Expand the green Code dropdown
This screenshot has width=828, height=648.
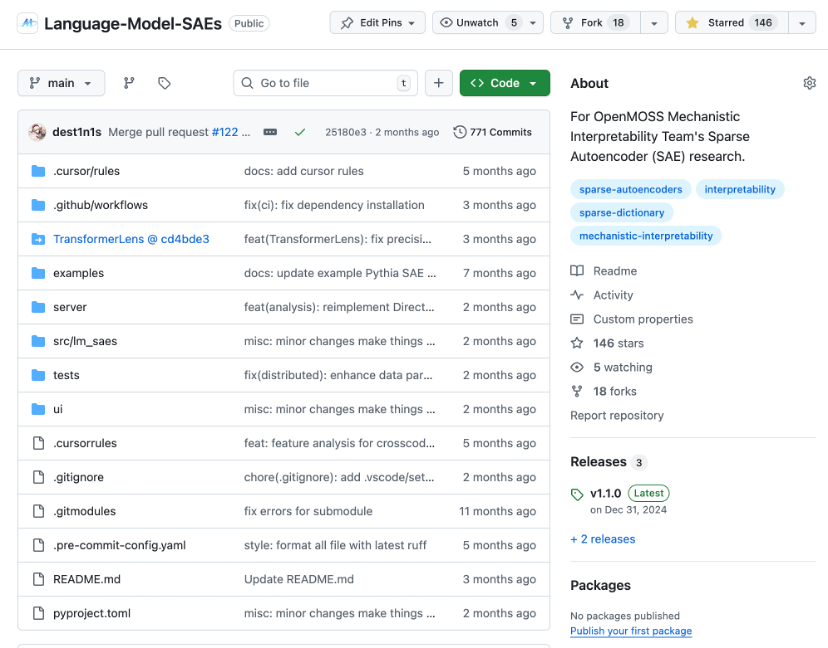coord(504,83)
